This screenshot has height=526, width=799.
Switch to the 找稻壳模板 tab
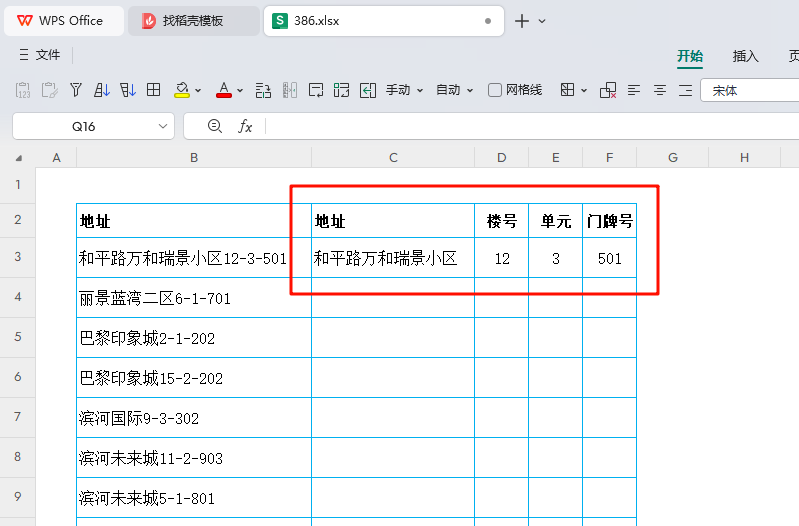[194, 21]
